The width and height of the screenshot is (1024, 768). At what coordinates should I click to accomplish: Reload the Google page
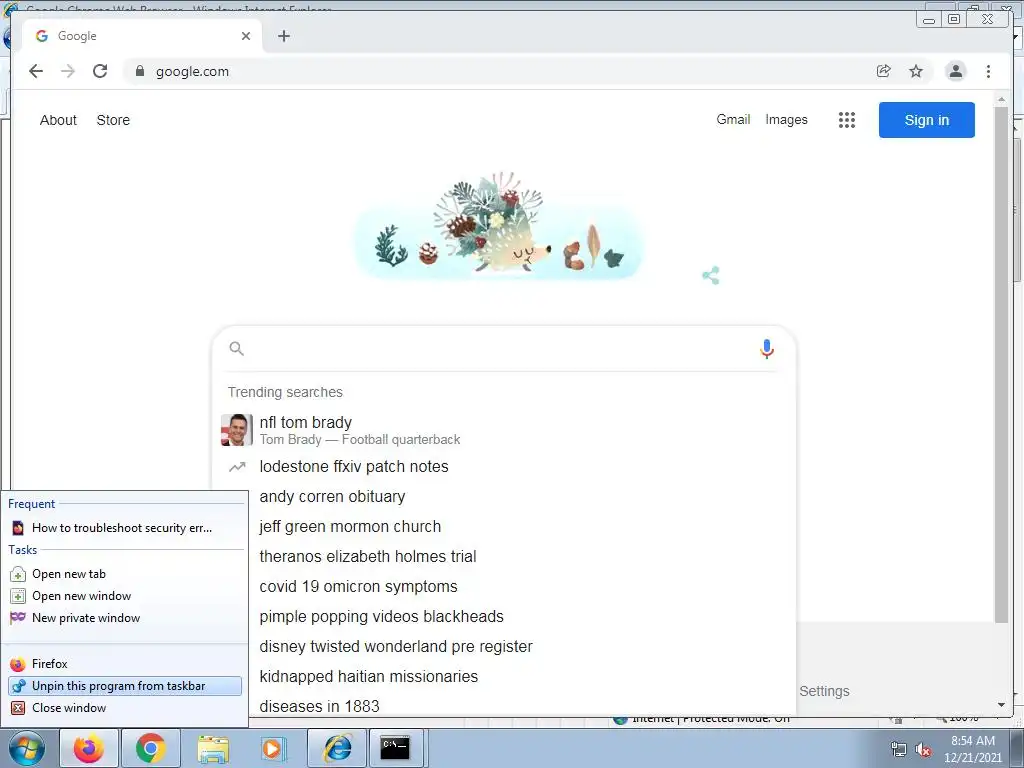[100, 71]
